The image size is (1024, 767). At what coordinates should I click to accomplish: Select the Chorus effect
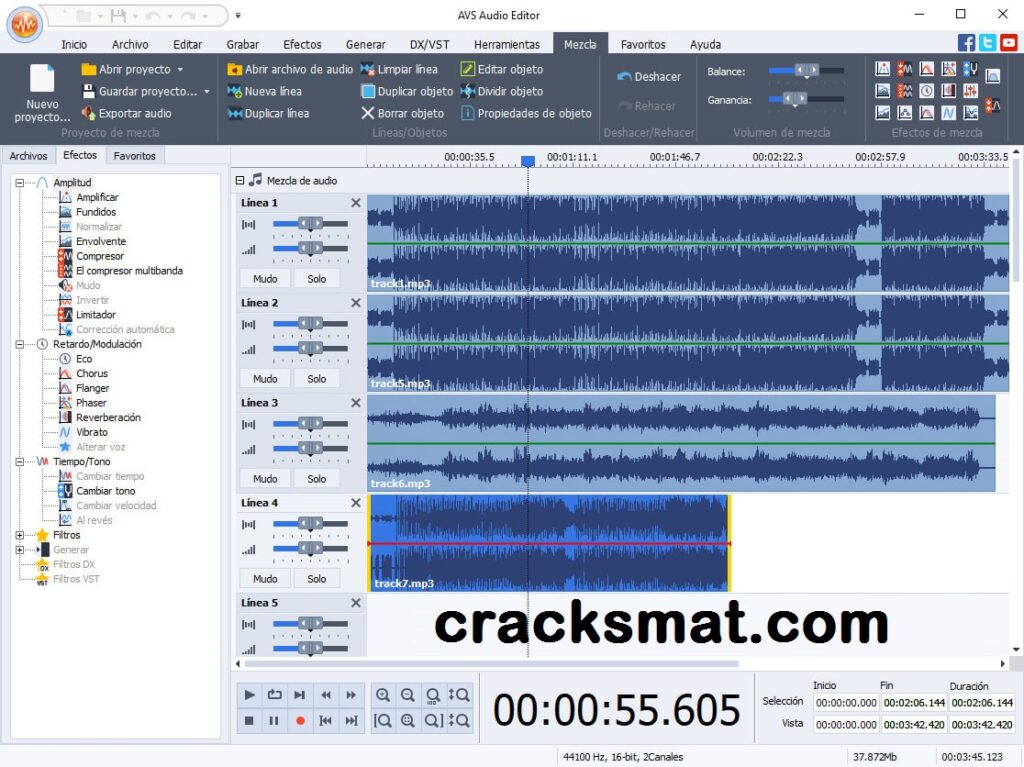tap(92, 374)
